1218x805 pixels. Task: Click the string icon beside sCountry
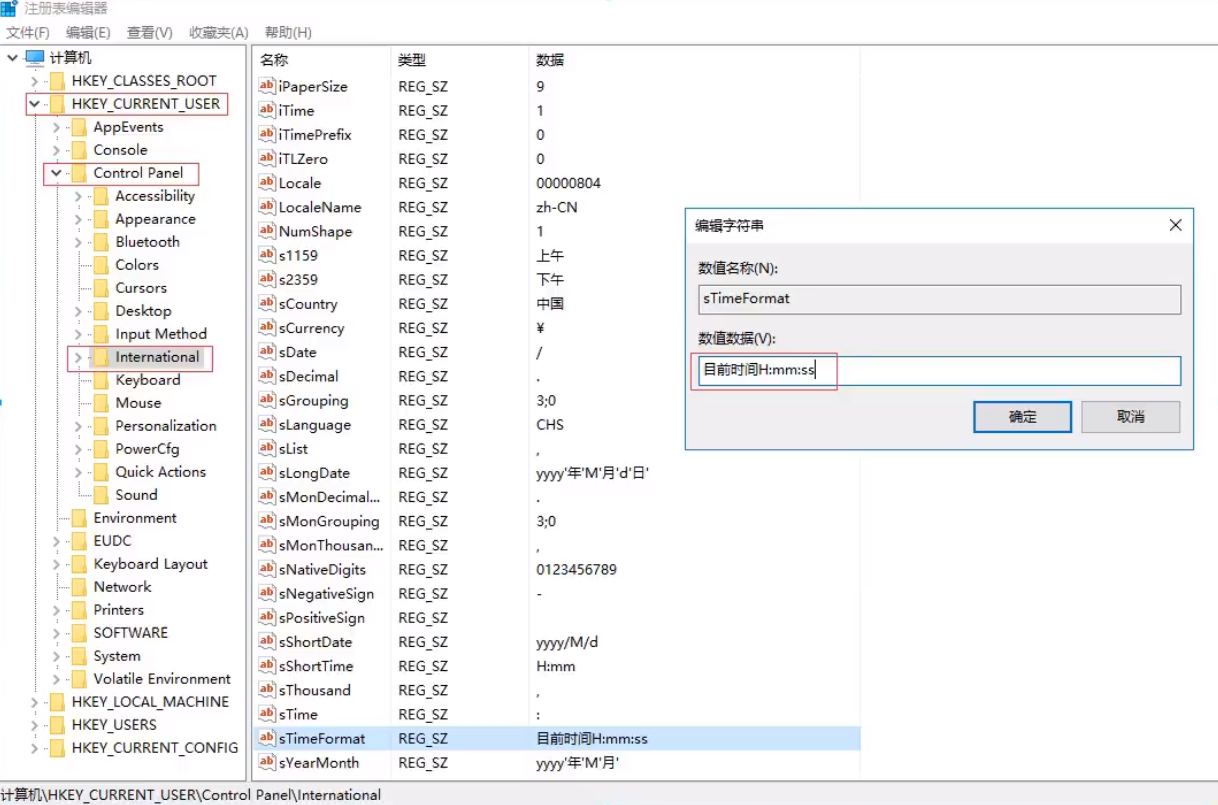[267, 303]
